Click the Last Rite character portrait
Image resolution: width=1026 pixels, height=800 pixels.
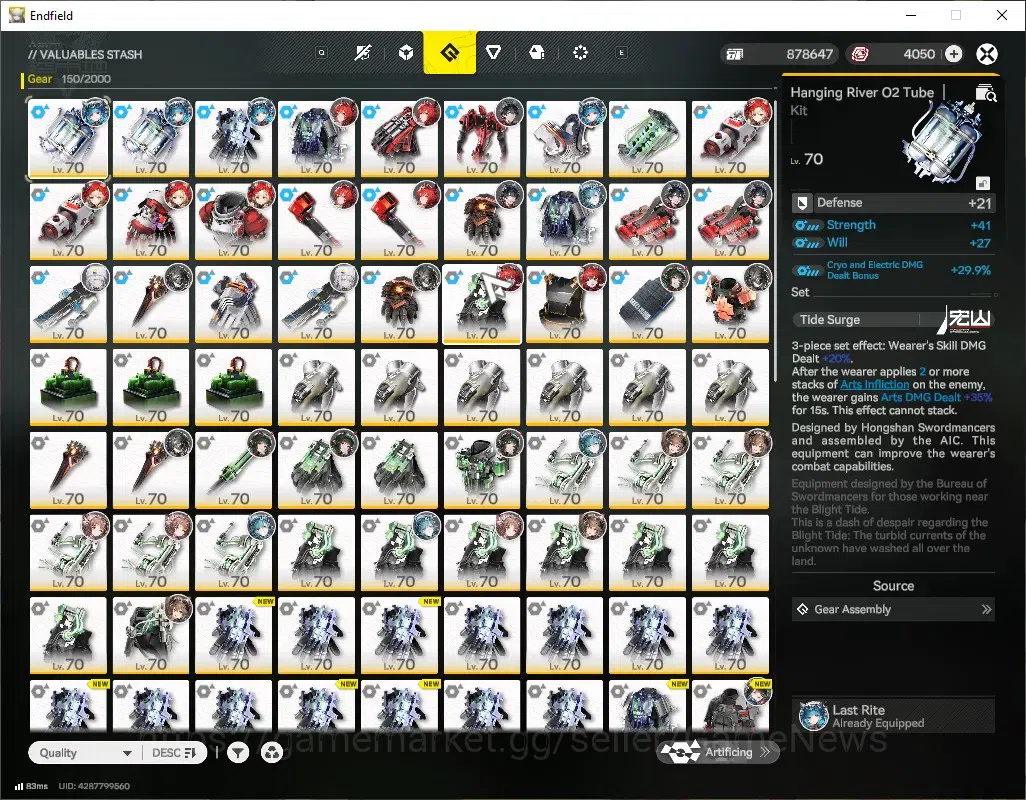[813, 716]
